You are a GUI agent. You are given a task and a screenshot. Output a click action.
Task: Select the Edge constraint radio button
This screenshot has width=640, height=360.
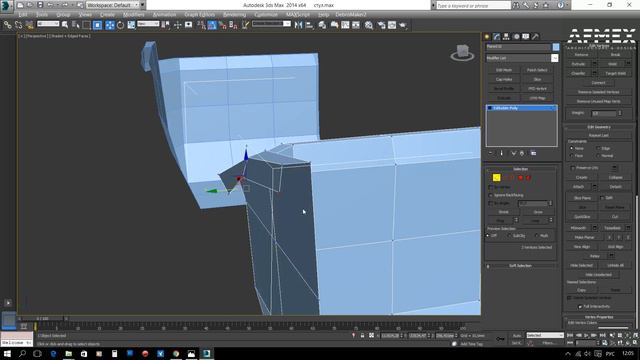pyautogui.click(x=598, y=148)
